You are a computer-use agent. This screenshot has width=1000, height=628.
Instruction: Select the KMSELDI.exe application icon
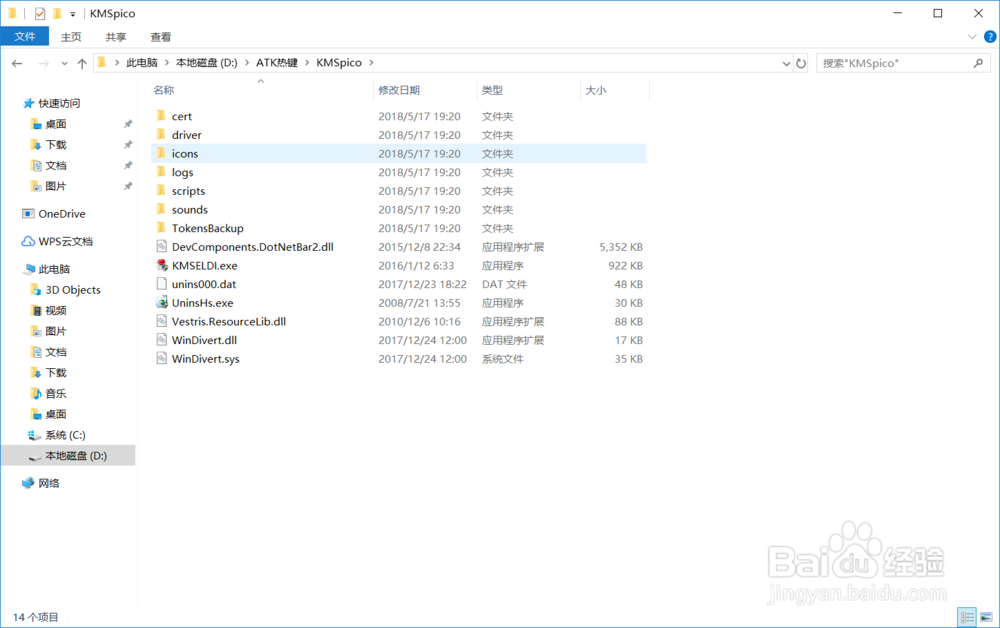tap(162, 265)
